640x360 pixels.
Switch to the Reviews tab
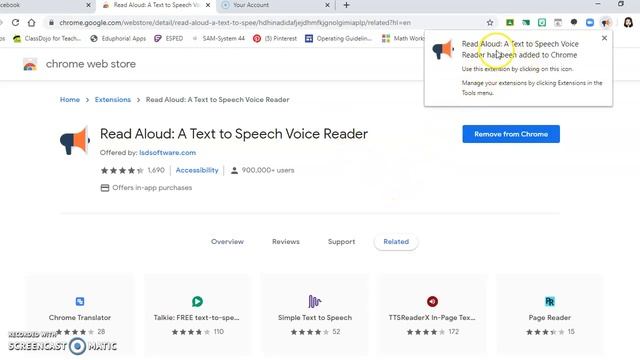(x=286, y=242)
